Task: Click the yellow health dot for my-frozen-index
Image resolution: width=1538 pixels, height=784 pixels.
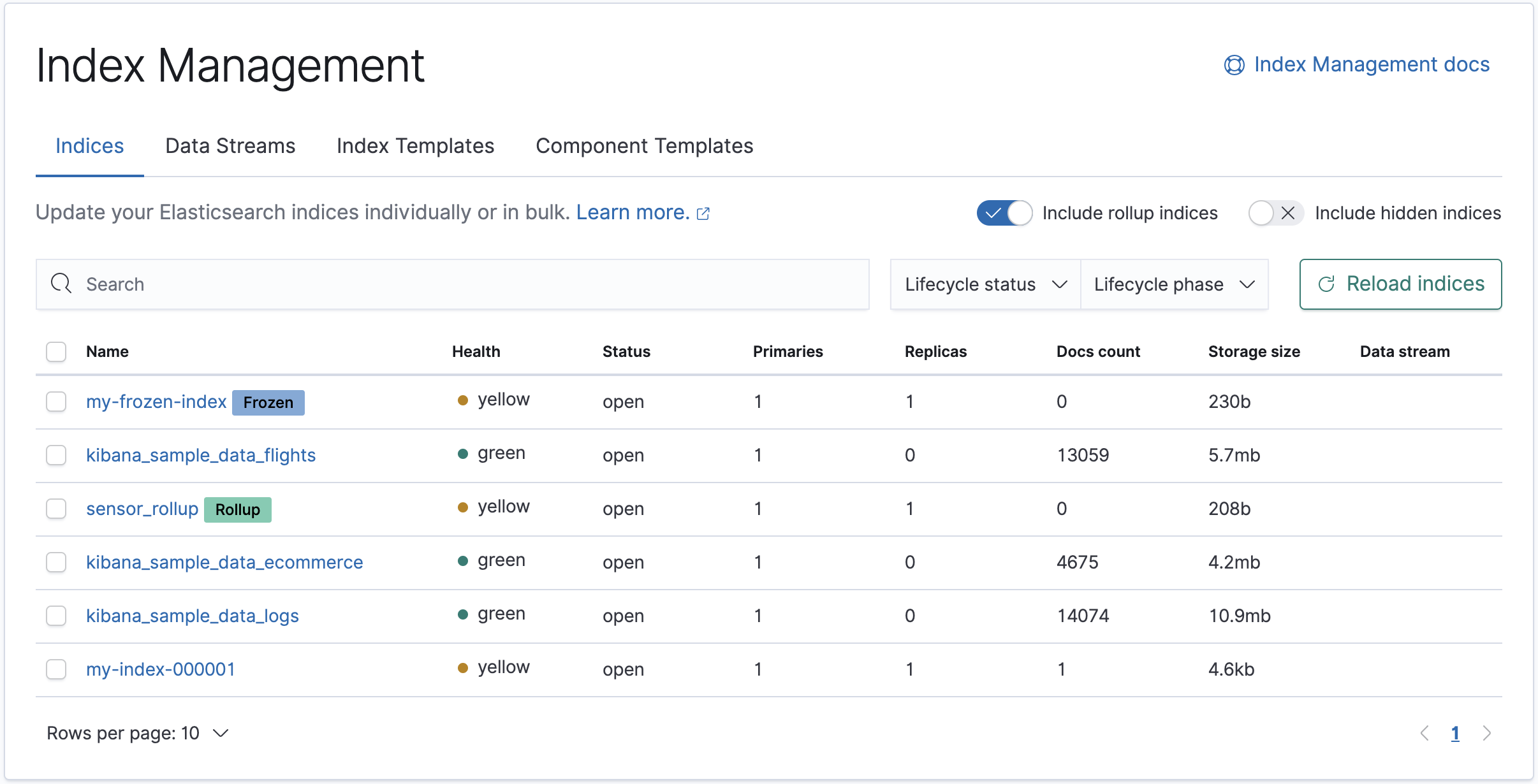Action: 463,400
